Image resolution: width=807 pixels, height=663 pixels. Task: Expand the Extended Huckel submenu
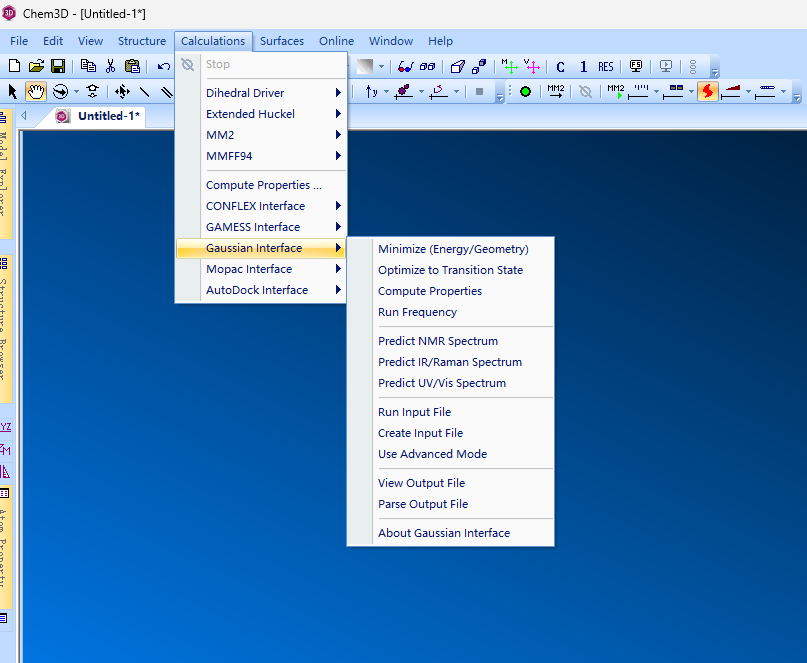click(x=261, y=114)
